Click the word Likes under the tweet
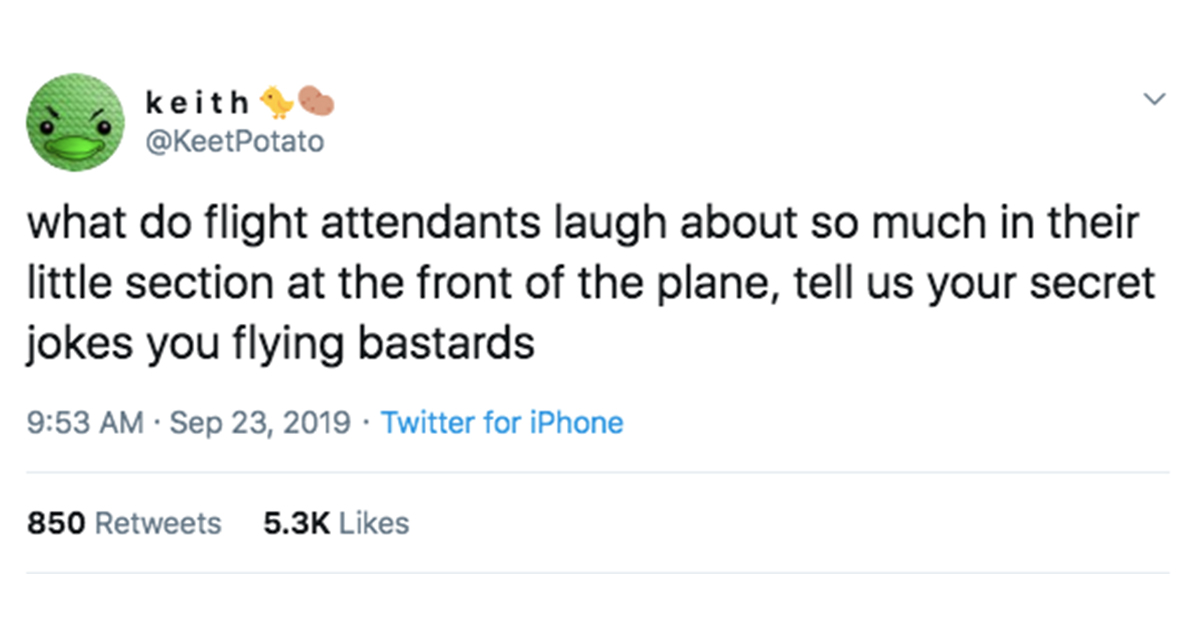1200x628 pixels. [374, 523]
